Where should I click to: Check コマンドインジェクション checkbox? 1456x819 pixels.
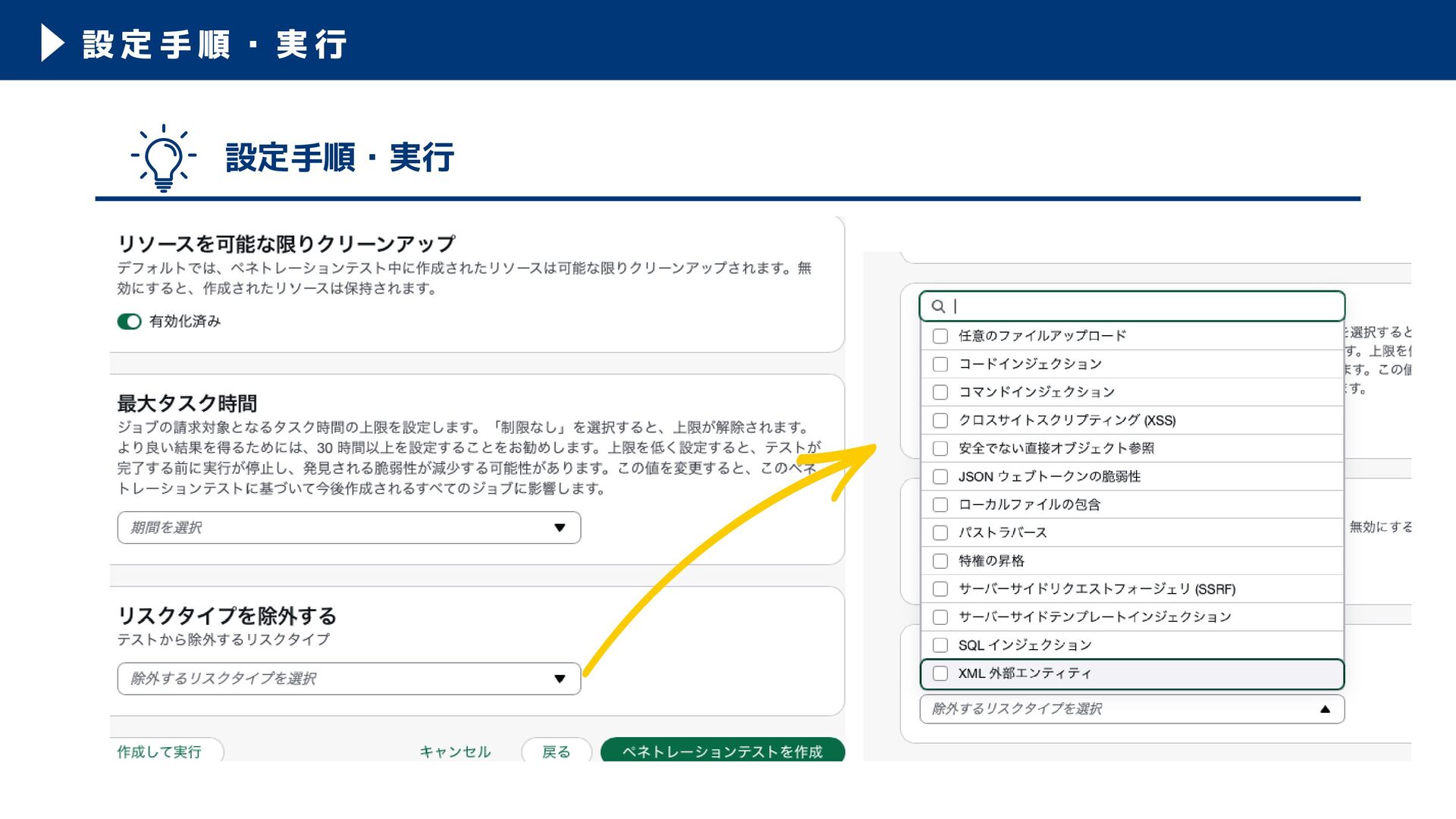[940, 392]
